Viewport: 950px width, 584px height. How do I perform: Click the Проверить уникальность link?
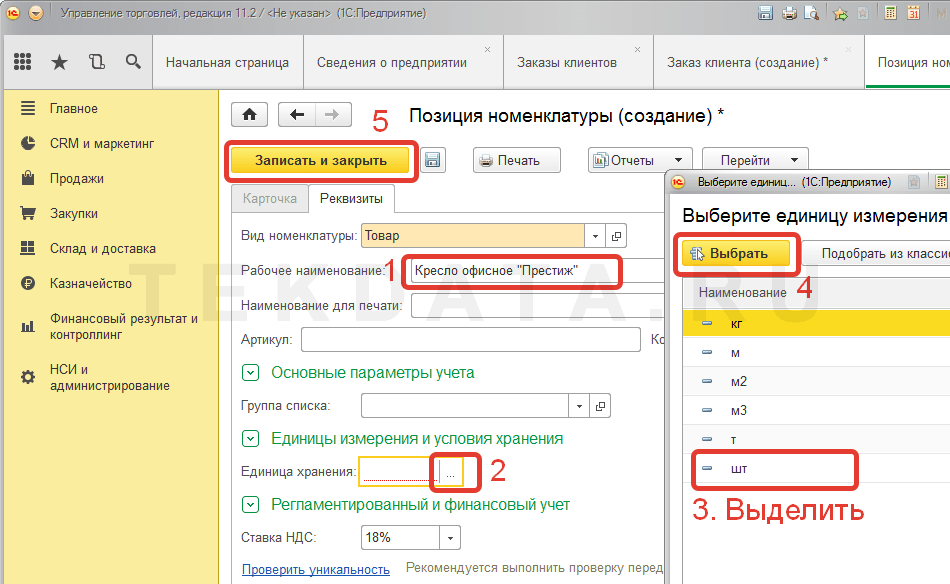[316, 569]
